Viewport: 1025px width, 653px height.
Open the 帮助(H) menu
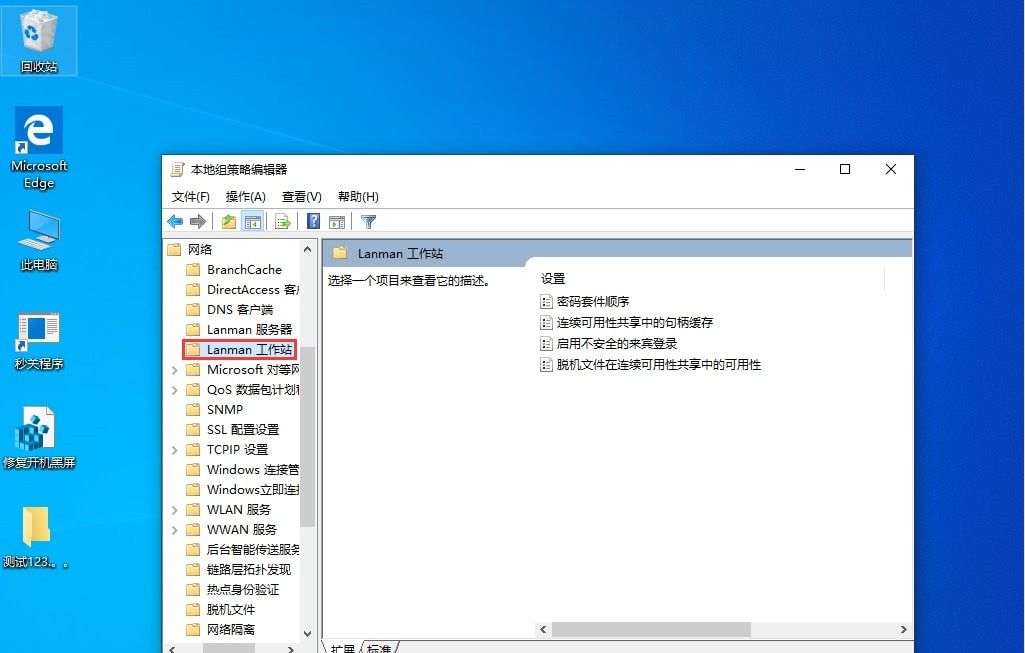(x=358, y=197)
